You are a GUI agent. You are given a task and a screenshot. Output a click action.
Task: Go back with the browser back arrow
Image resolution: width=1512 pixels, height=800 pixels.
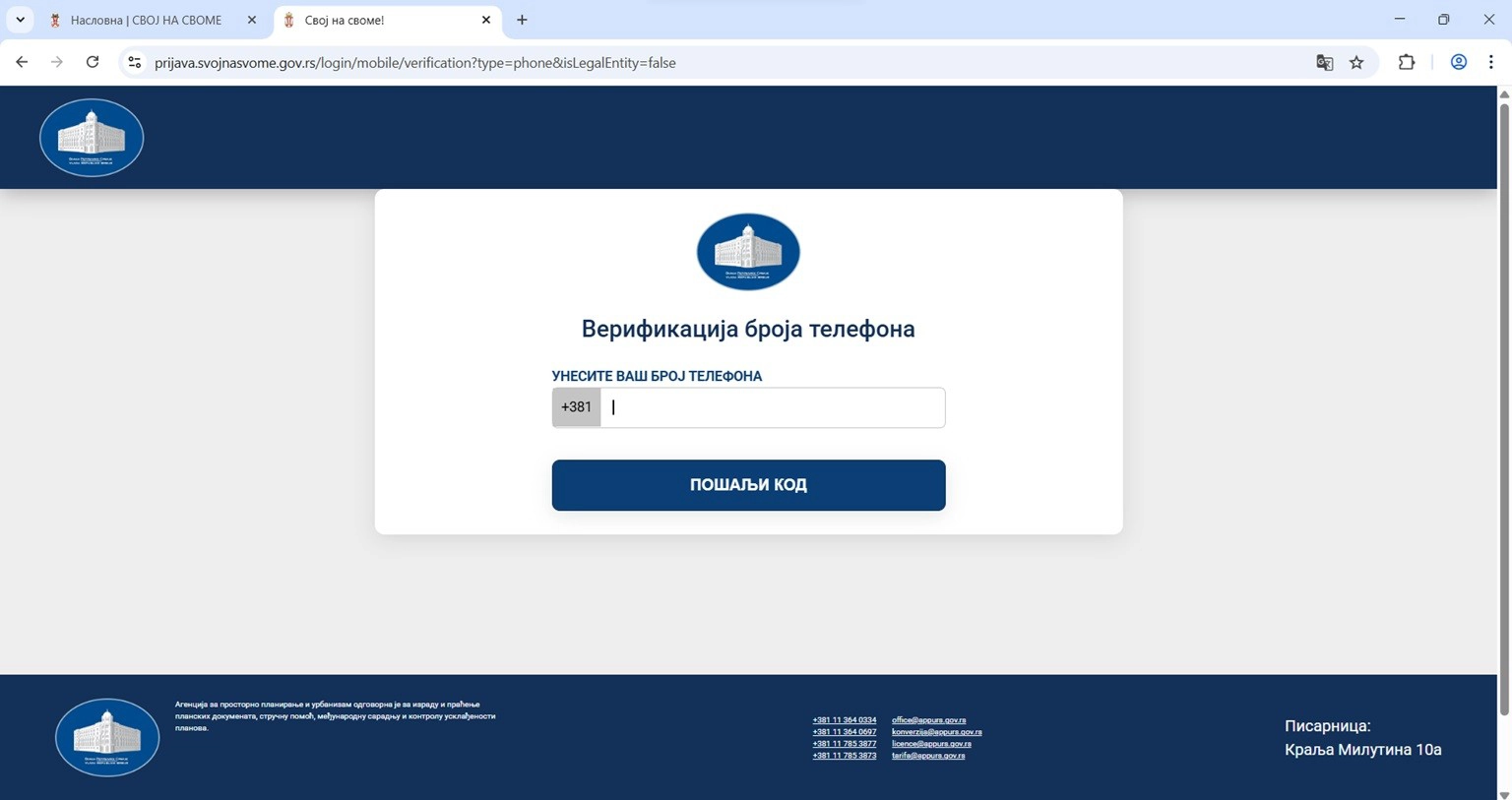coord(22,62)
